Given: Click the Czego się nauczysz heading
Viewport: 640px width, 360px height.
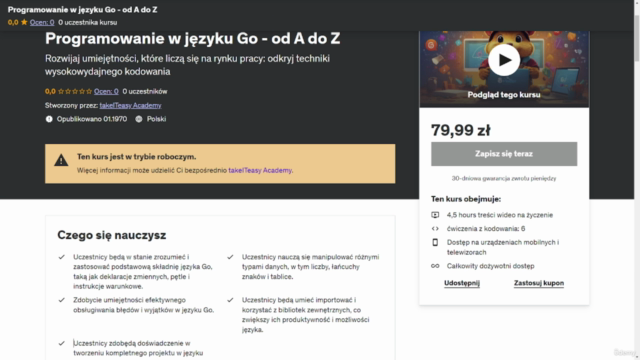Looking at the screenshot, I should click(x=111, y=235).
